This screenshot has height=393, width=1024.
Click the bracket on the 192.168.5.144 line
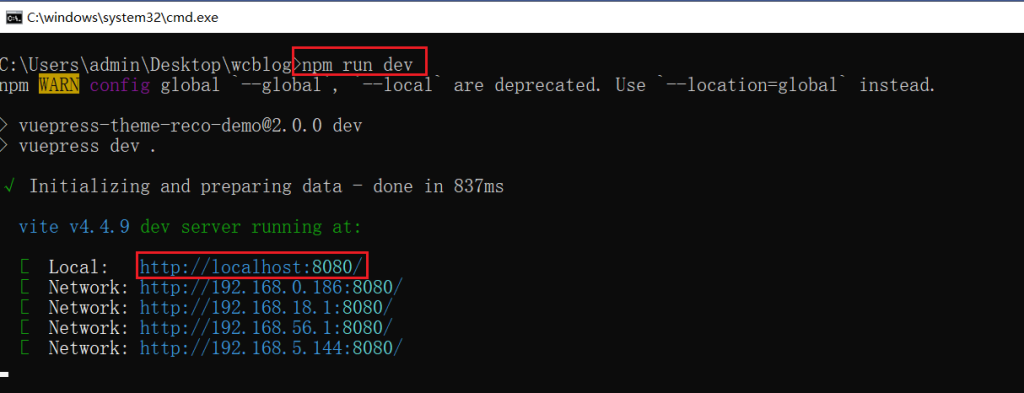(24, 347)
